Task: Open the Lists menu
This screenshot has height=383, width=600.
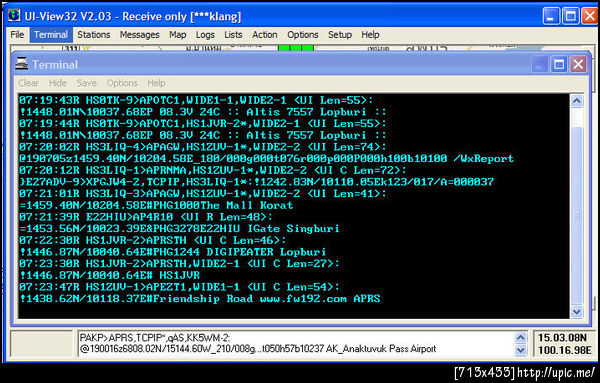Action: tap(233, 35)
